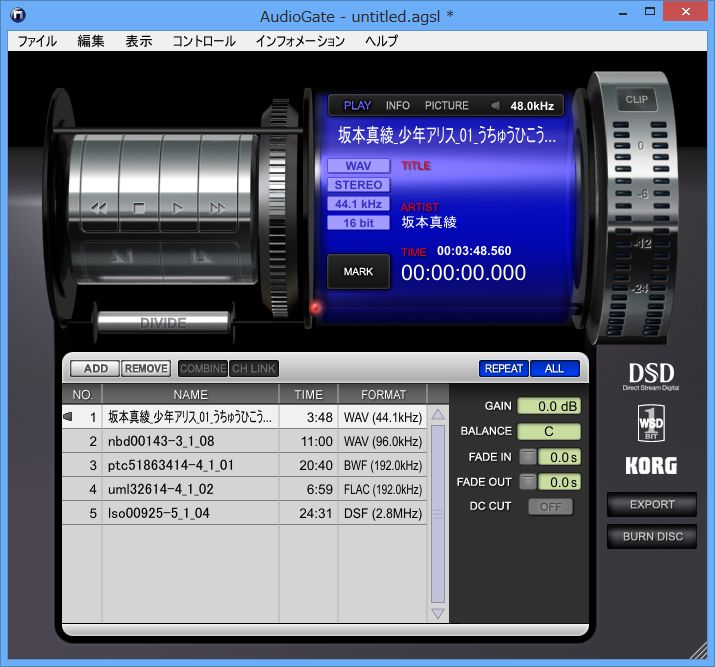715x667 pixels.
Task: Select song nbd00143-3_1_08
Action: tap(244, 441)
